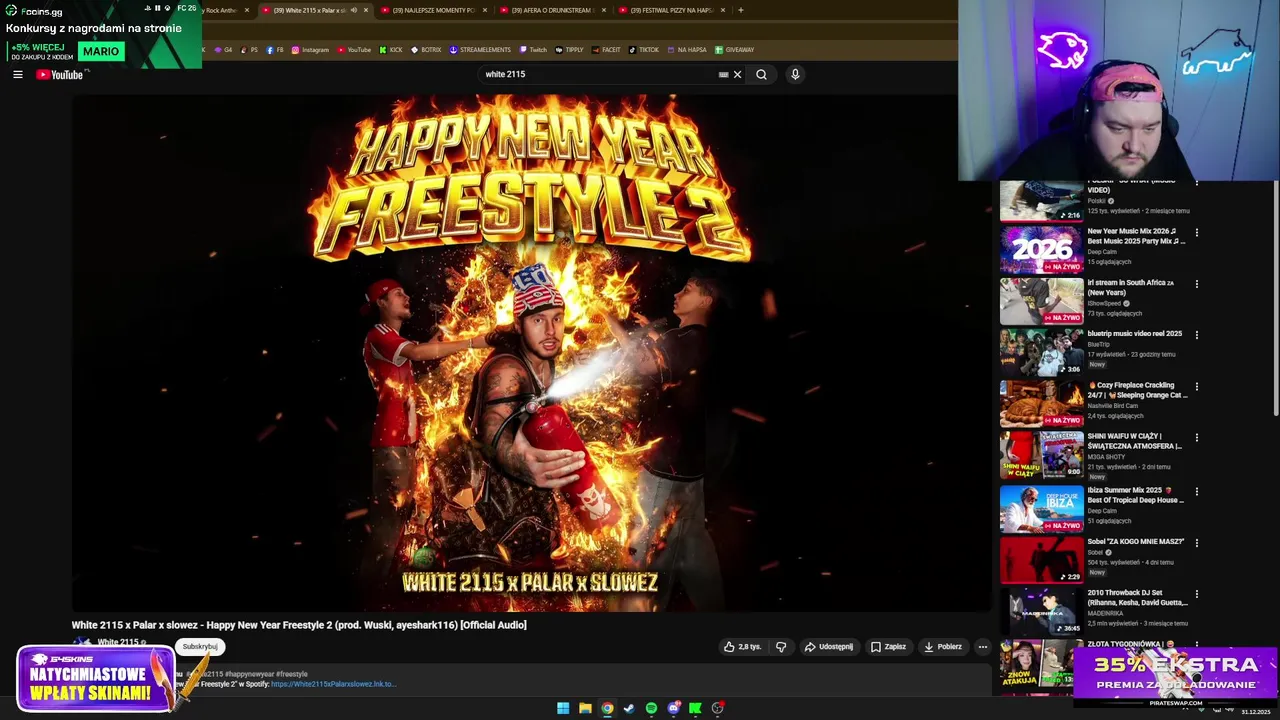The width and height of the screenshot is (1280, 720).
Task: Run search with the magnifier button
Action: tap(761, 74)
